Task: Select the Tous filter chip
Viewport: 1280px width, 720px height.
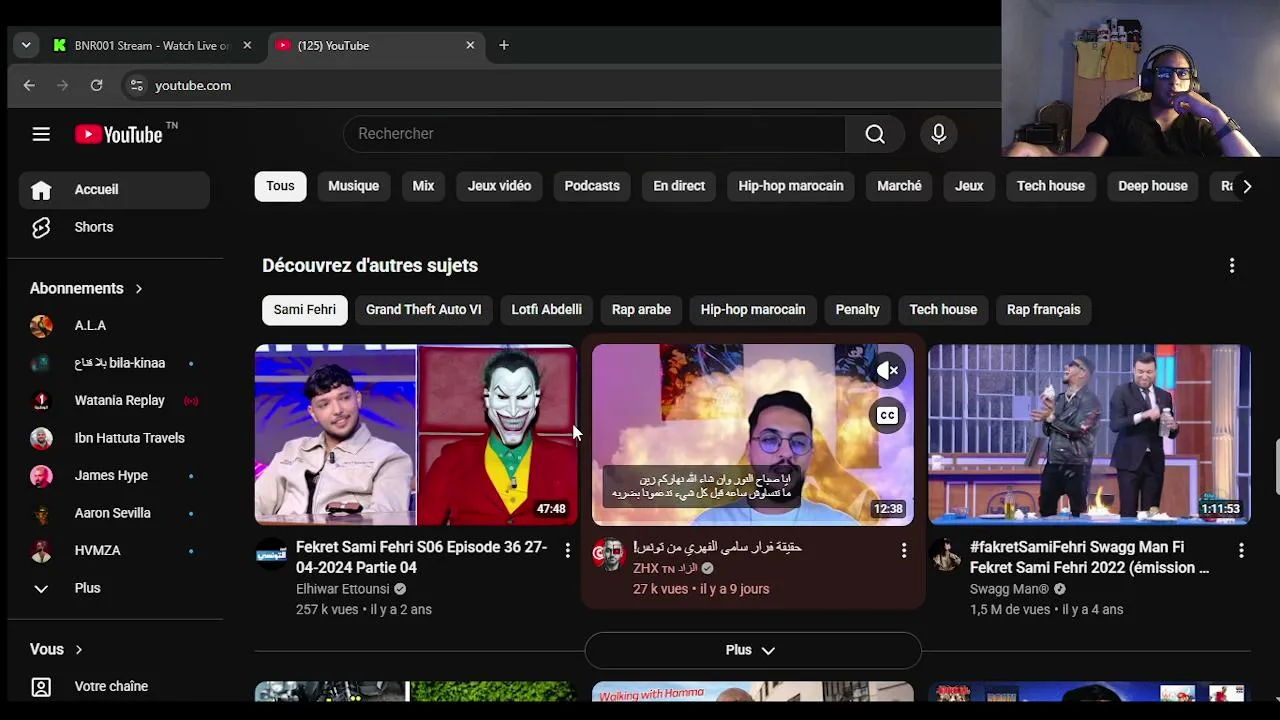Action: click(280, 186)
